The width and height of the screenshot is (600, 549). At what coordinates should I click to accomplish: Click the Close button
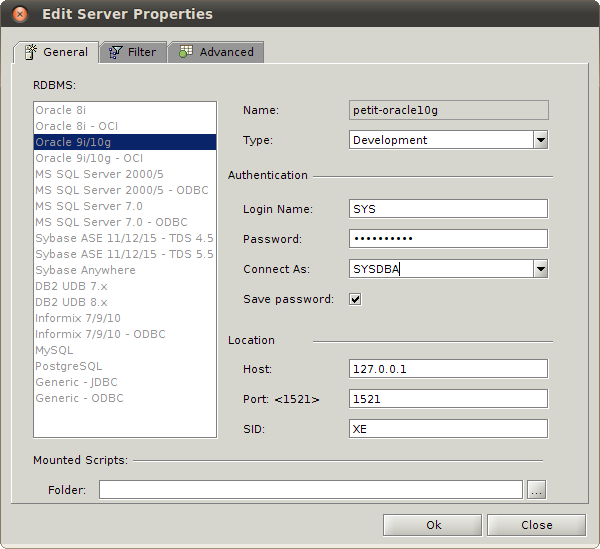tap(536, 525)
